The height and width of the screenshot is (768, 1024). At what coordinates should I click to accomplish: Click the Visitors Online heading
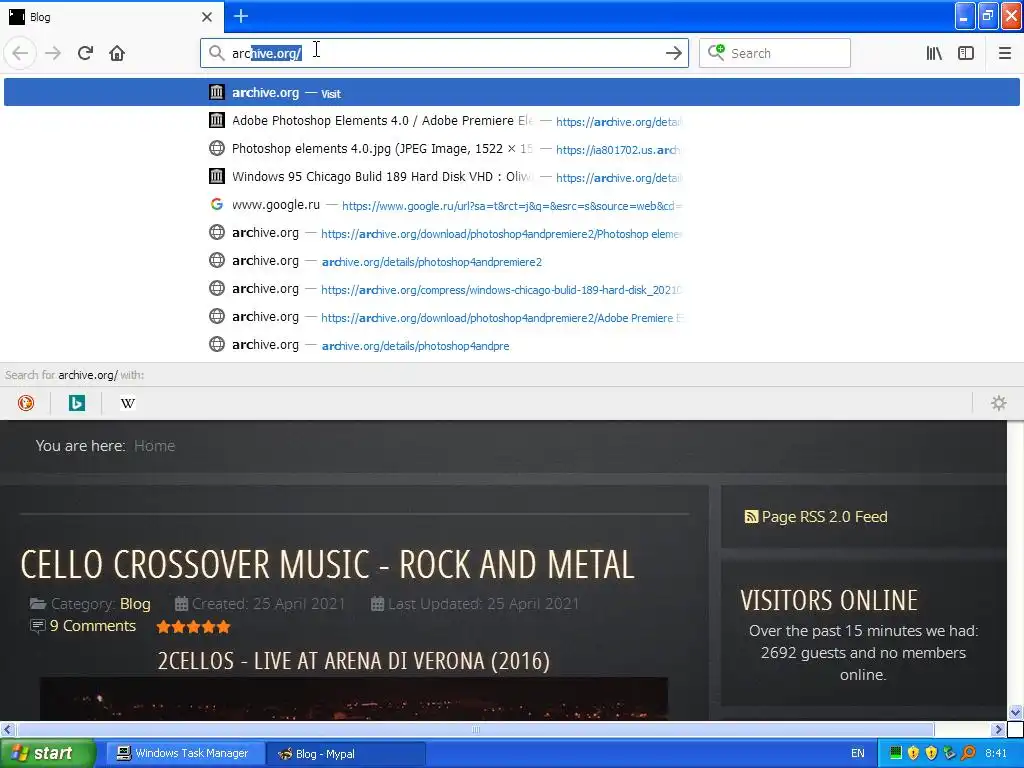click(x=829, y=600)
